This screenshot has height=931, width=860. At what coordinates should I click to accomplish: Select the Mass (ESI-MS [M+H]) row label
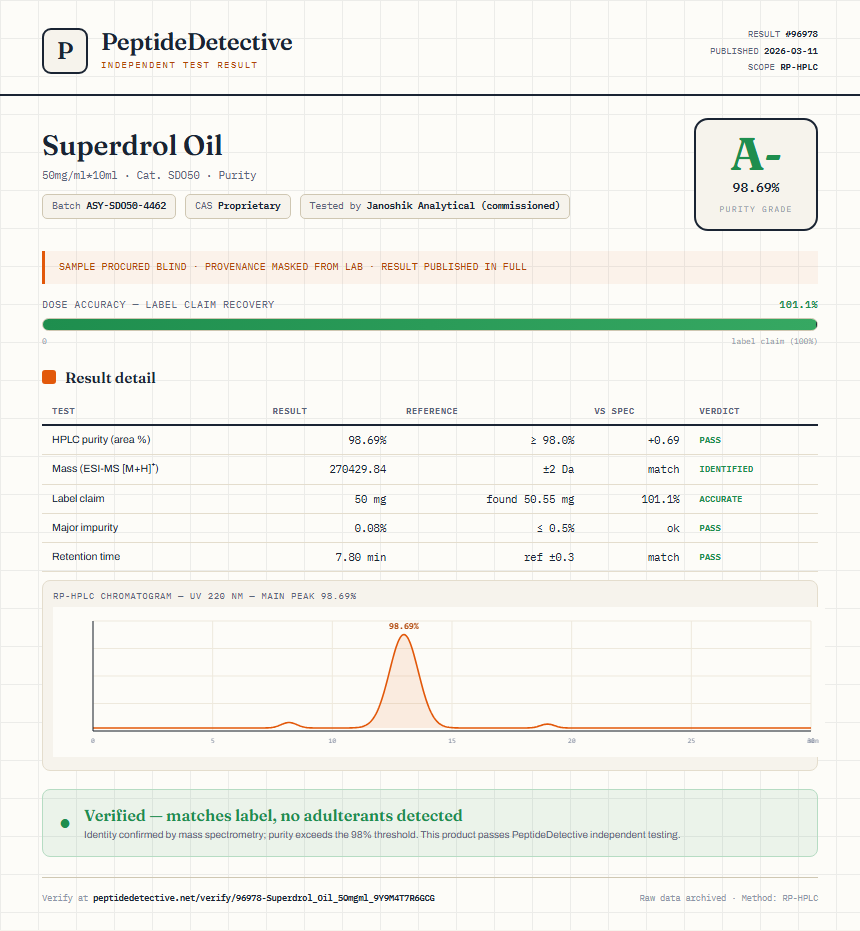(x=105, y=468)
